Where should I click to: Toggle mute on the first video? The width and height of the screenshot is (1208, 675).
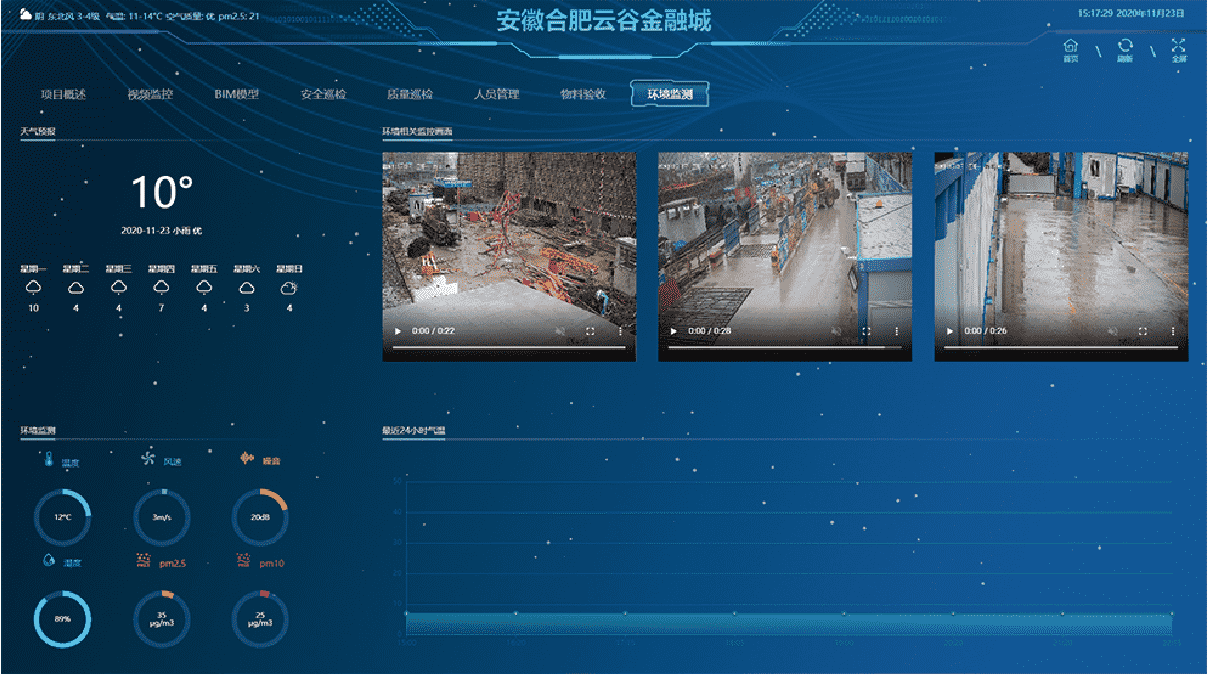[x=560, y=331]
